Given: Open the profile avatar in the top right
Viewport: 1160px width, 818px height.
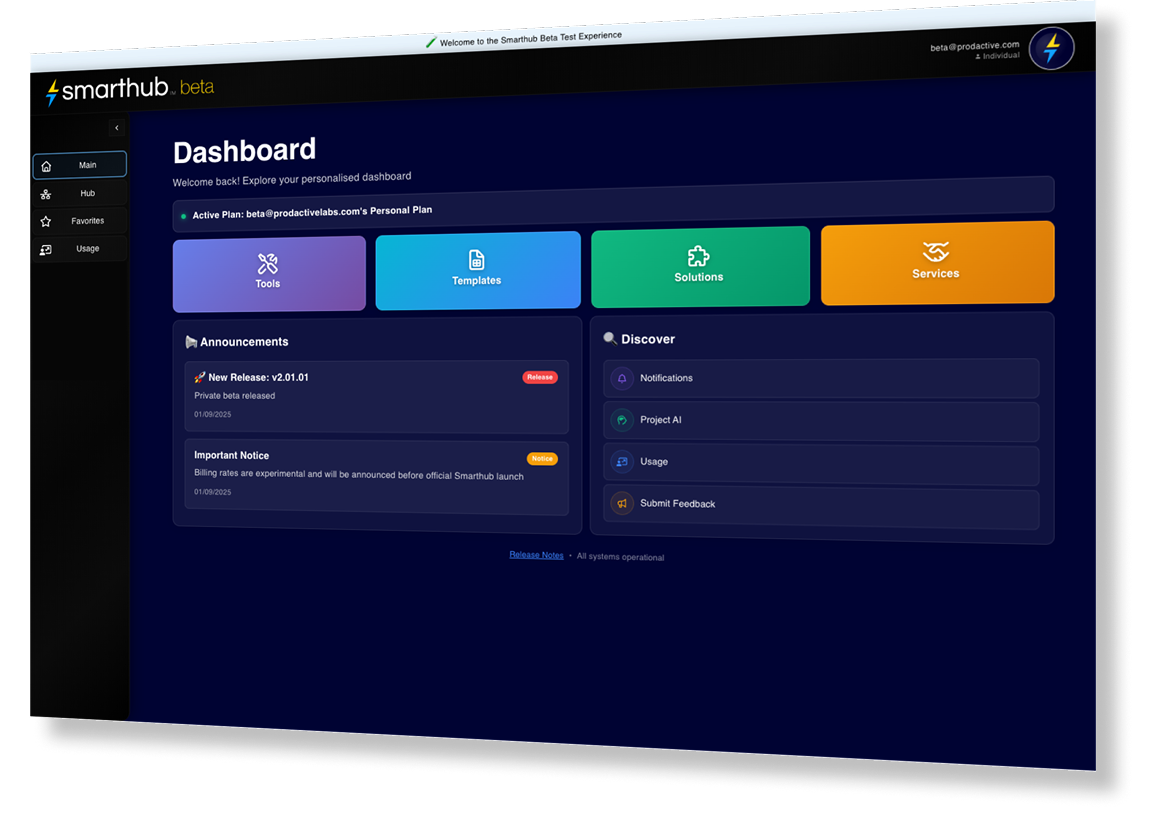Looking at the screenshot, I should tap(1051, 47).
